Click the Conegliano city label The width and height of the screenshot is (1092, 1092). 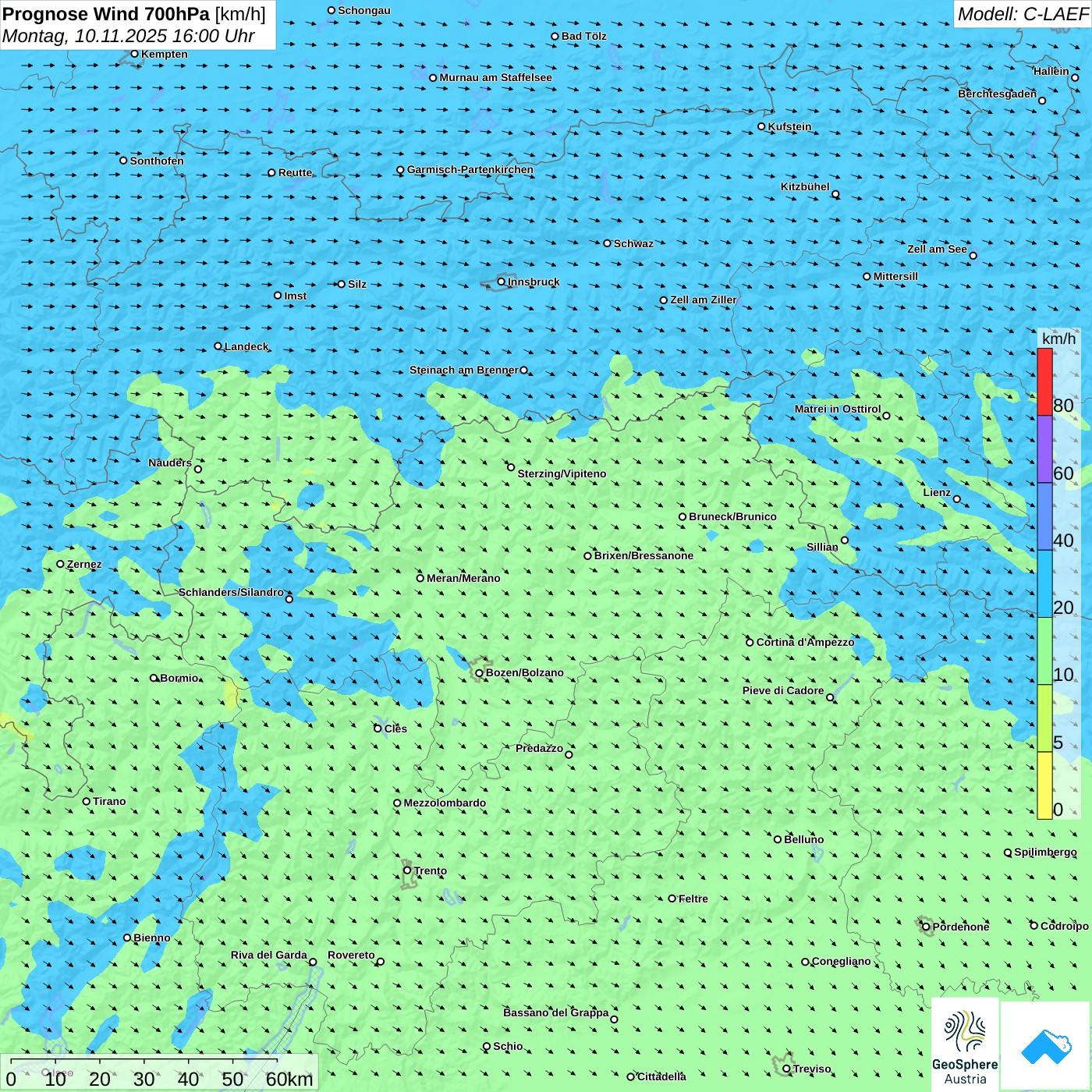click(841, 961)
